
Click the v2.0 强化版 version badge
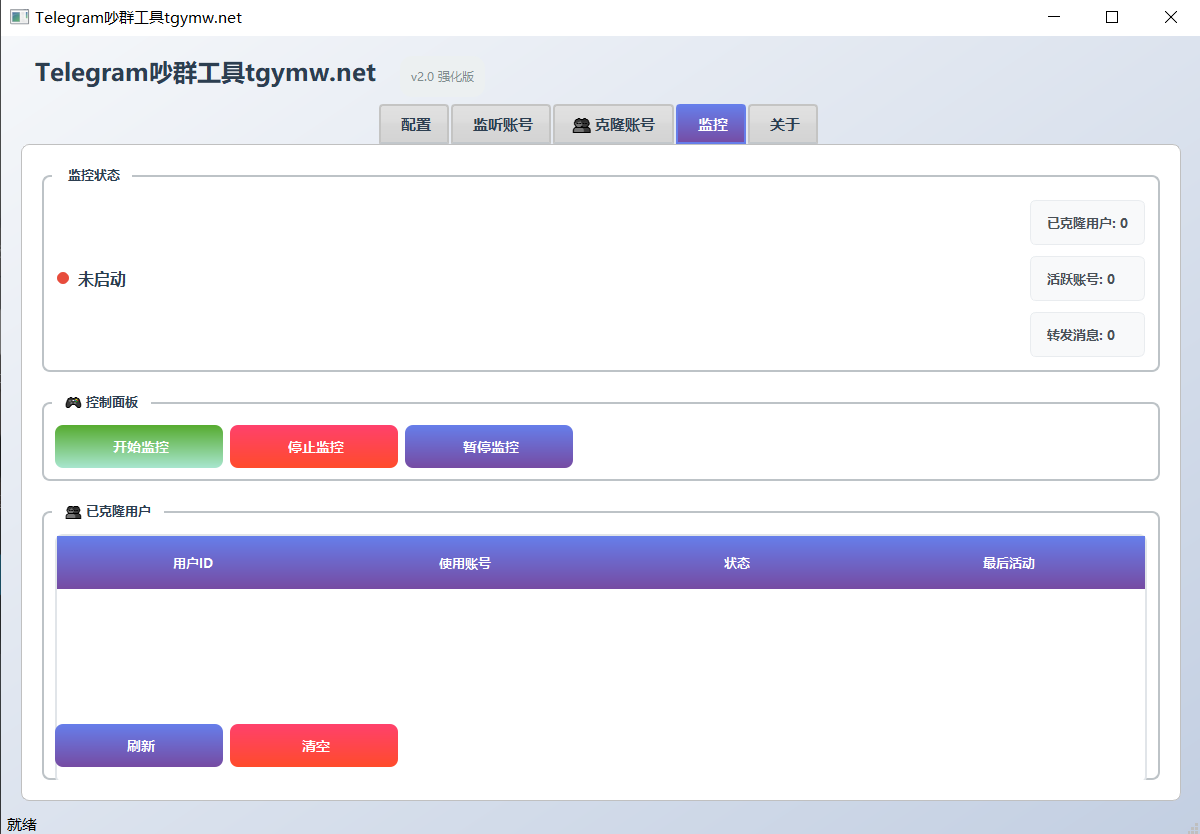442,77
